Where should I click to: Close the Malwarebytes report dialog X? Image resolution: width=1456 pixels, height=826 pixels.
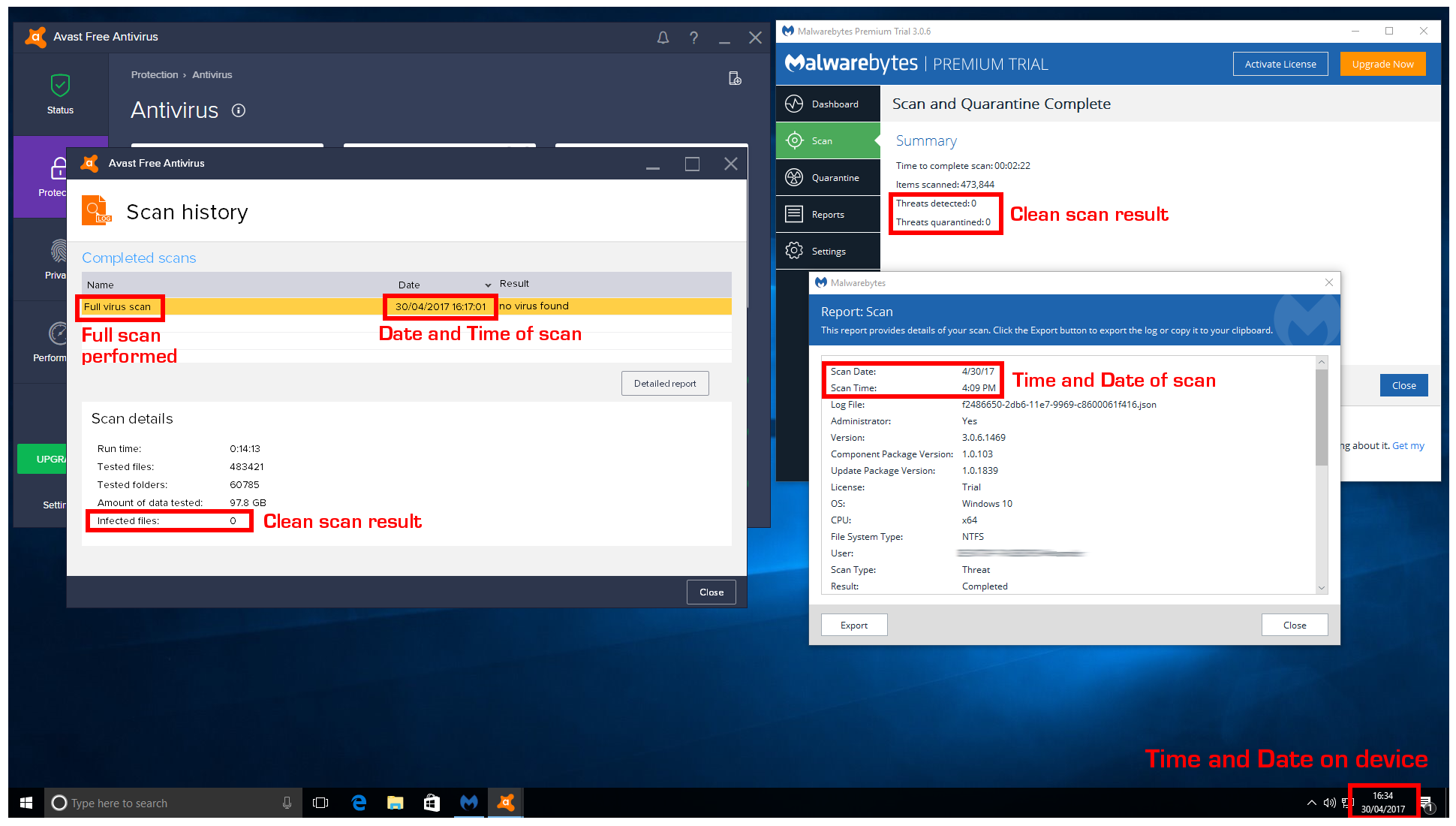click(x=1329, y=282)
